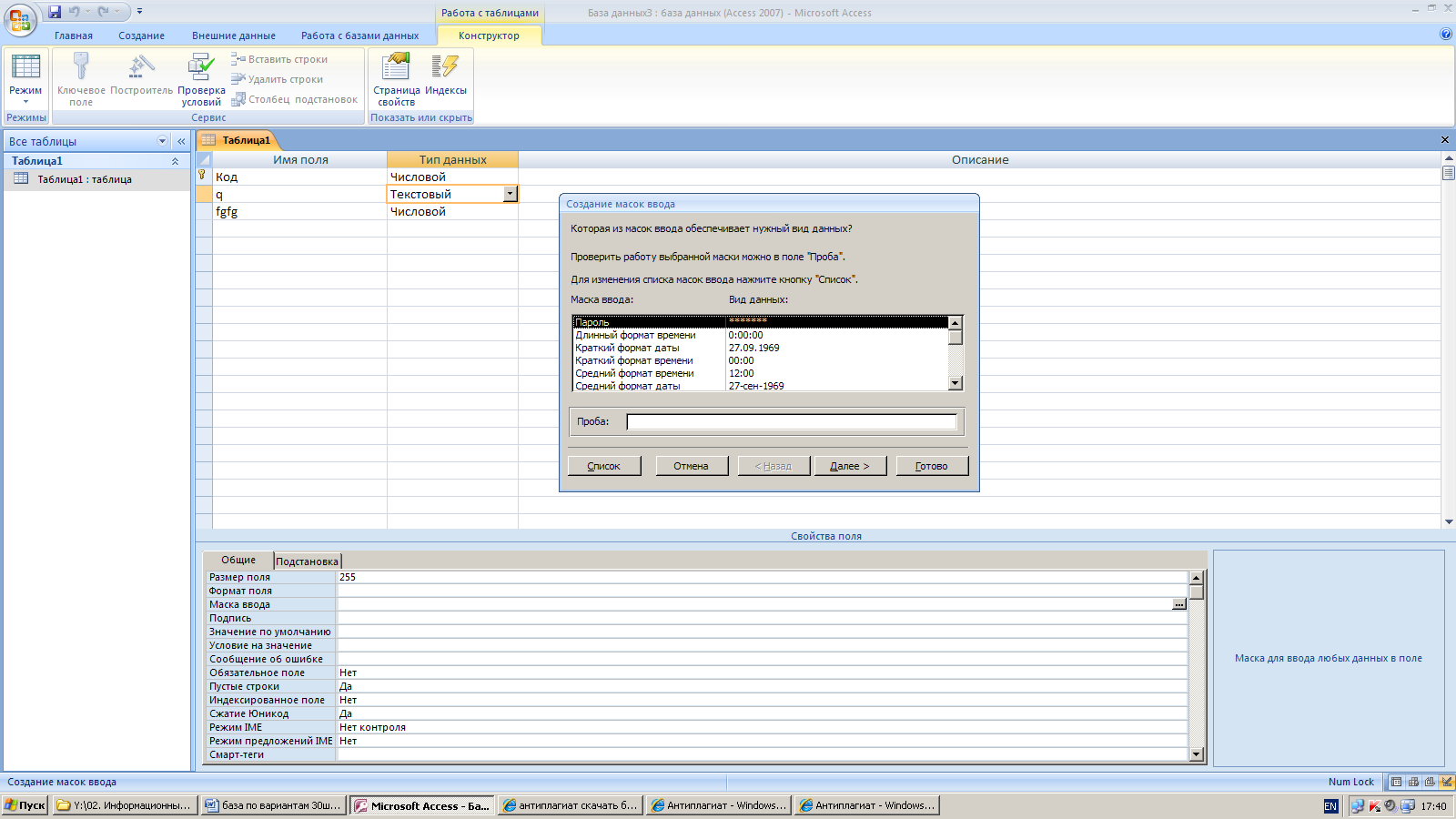Viewport: 1456px width, 819px height.
Task: Open the Внешние данные tab
Action: pyautogui.click(x=234, y=35)
